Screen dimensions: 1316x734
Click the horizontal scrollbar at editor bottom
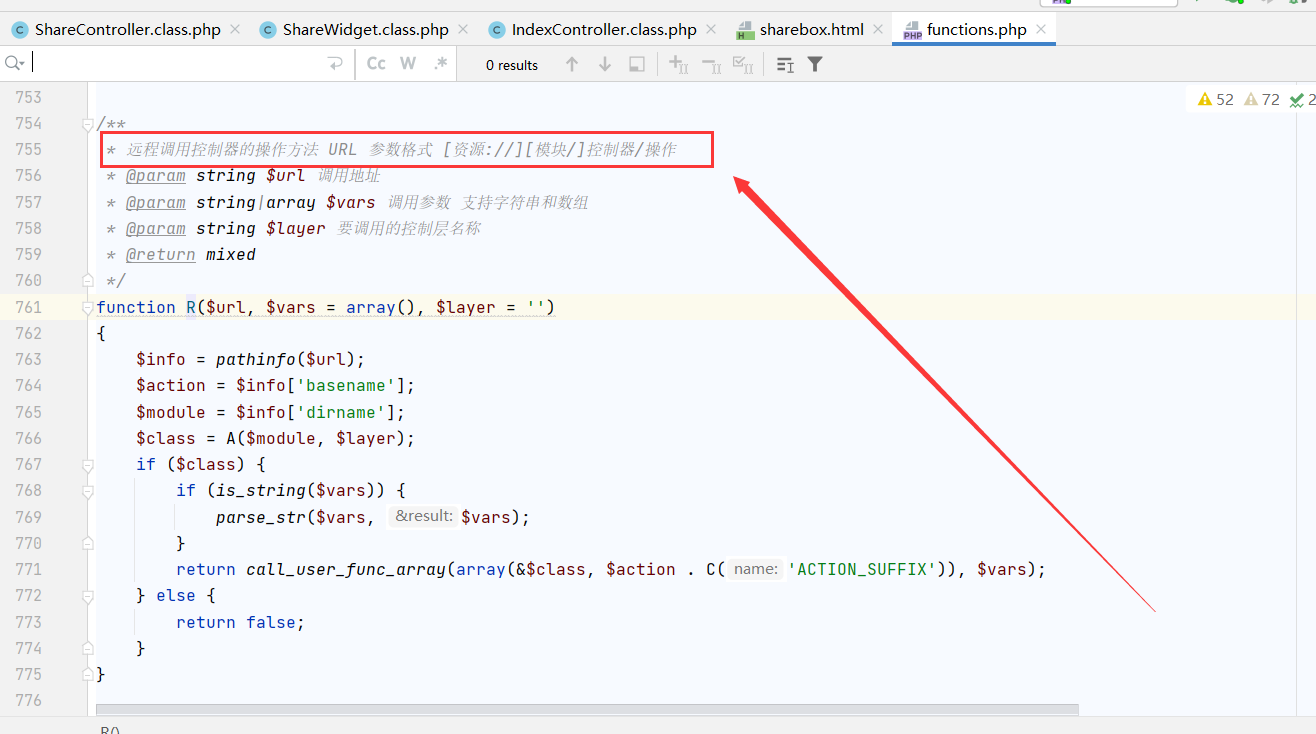point(587,710)
